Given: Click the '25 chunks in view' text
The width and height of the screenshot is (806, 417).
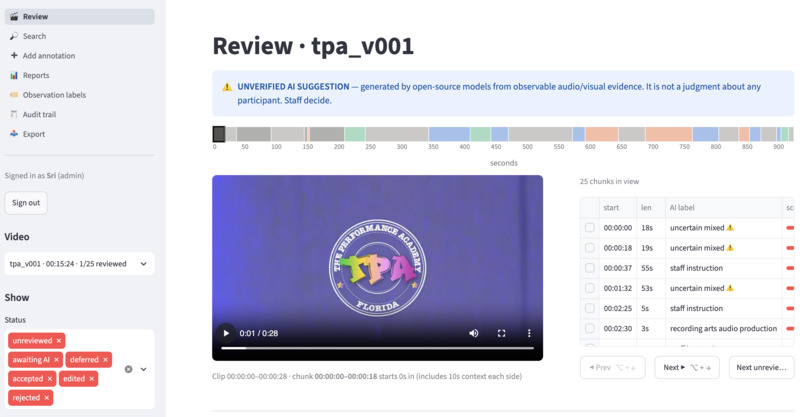Looking at the screenshot, I should (609, 181).
